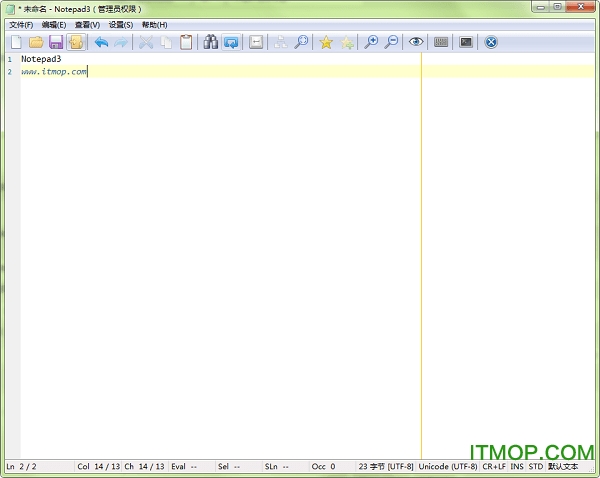
Task: Open the 编辑(E) menu
Action: pos(54,25)
